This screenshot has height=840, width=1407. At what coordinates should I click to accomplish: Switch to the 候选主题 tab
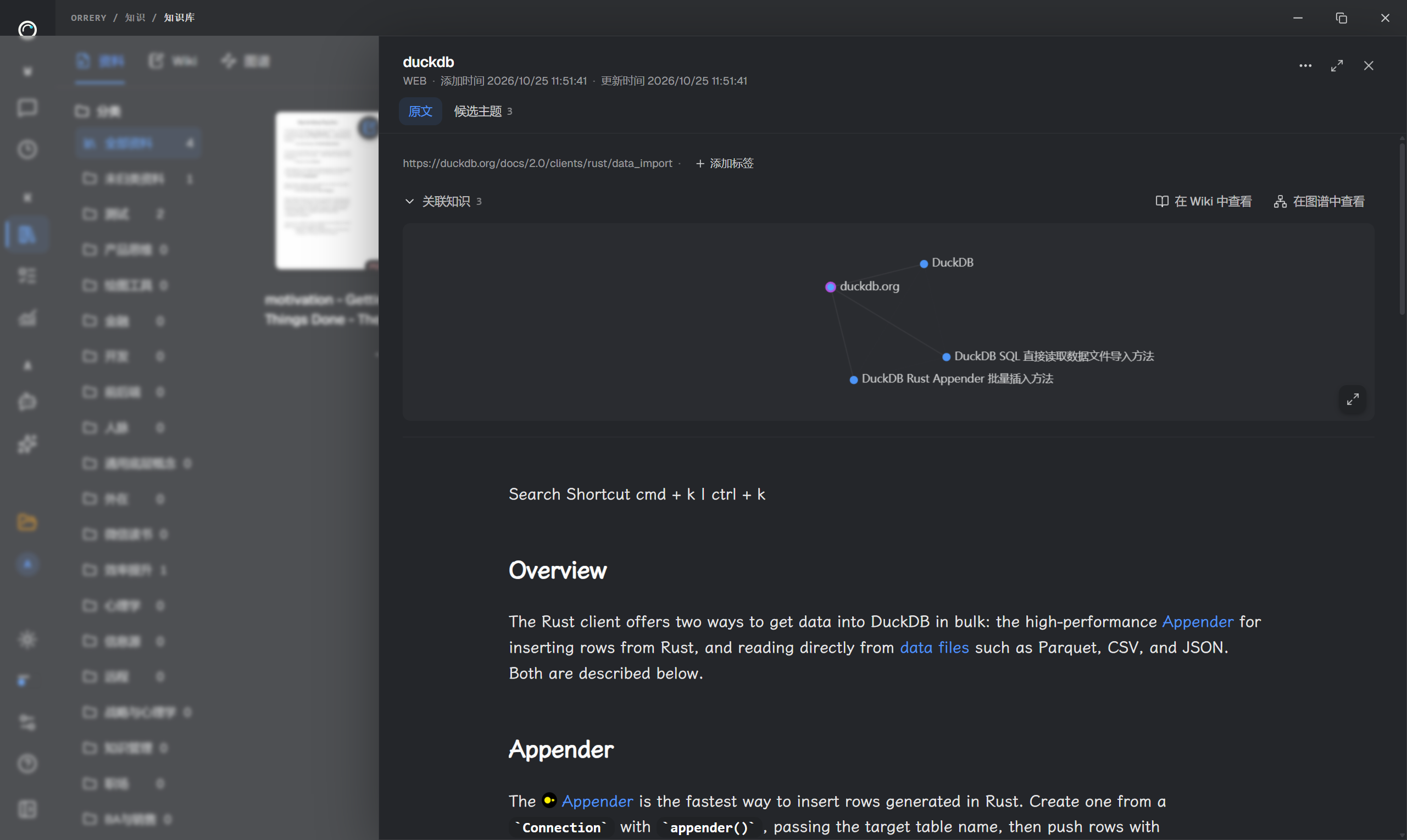click(483, 111)
